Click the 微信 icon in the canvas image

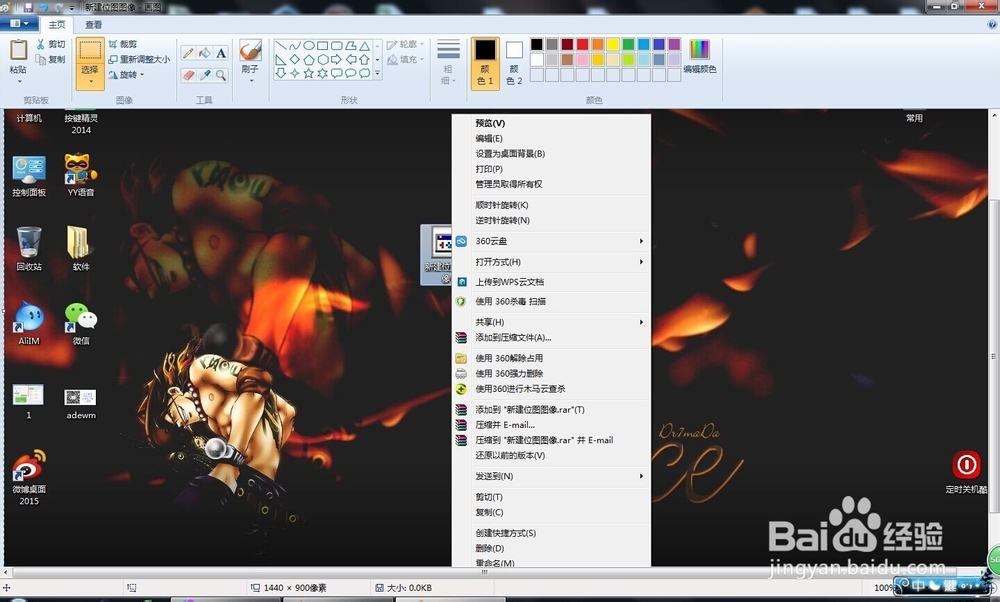(x=81, y=324)
